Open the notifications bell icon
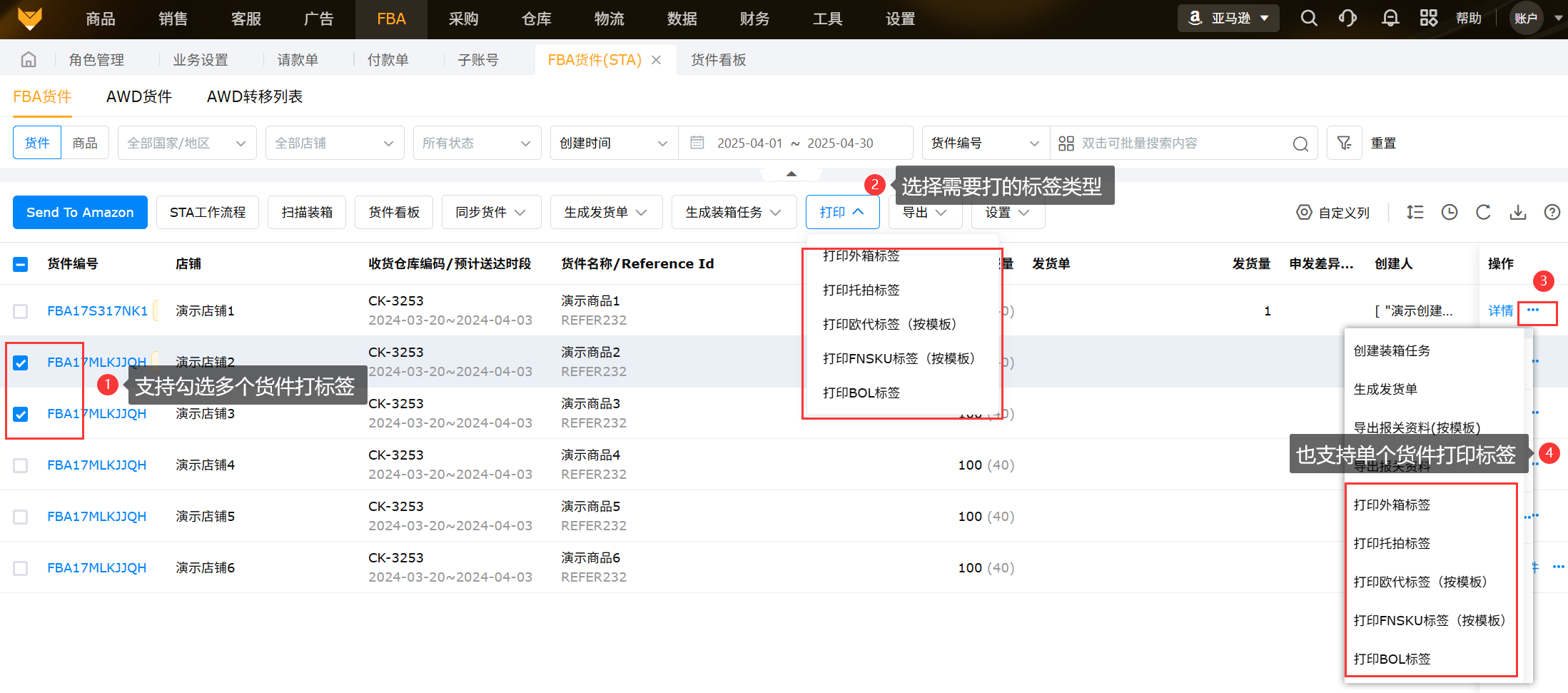This screenshot has height=693, width=1568. pyautogui.click(x=1390, y=19)
